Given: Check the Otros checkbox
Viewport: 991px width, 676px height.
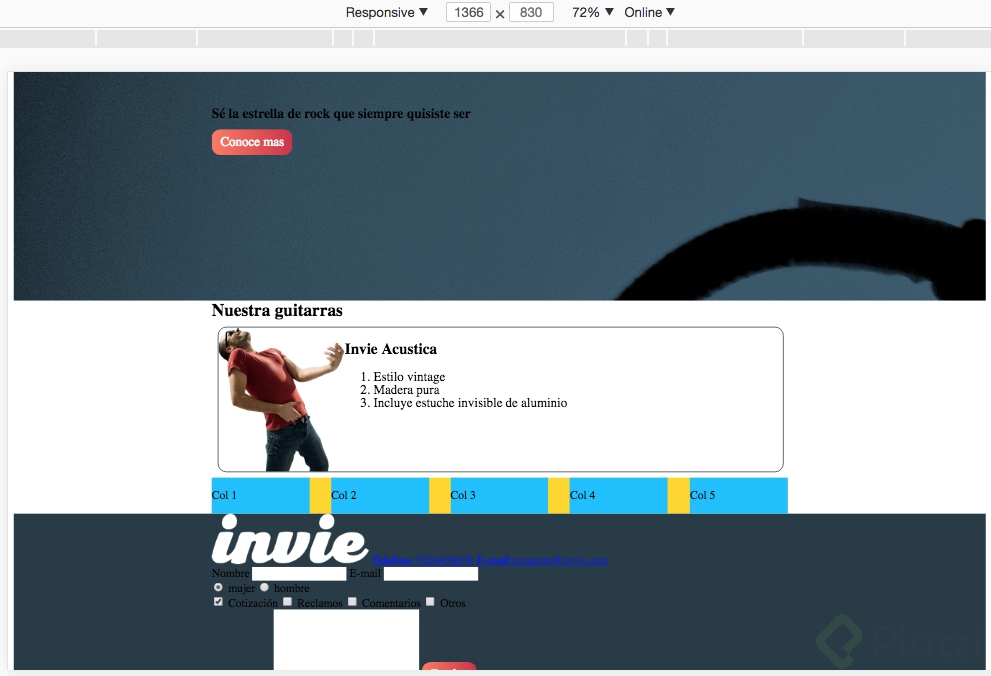Looking at the screenshot, I should (430, 602).
